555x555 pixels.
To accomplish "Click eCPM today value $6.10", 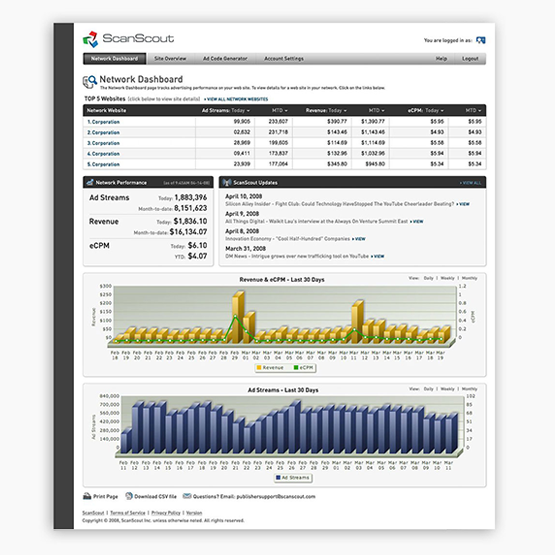I will coord(197,245).
